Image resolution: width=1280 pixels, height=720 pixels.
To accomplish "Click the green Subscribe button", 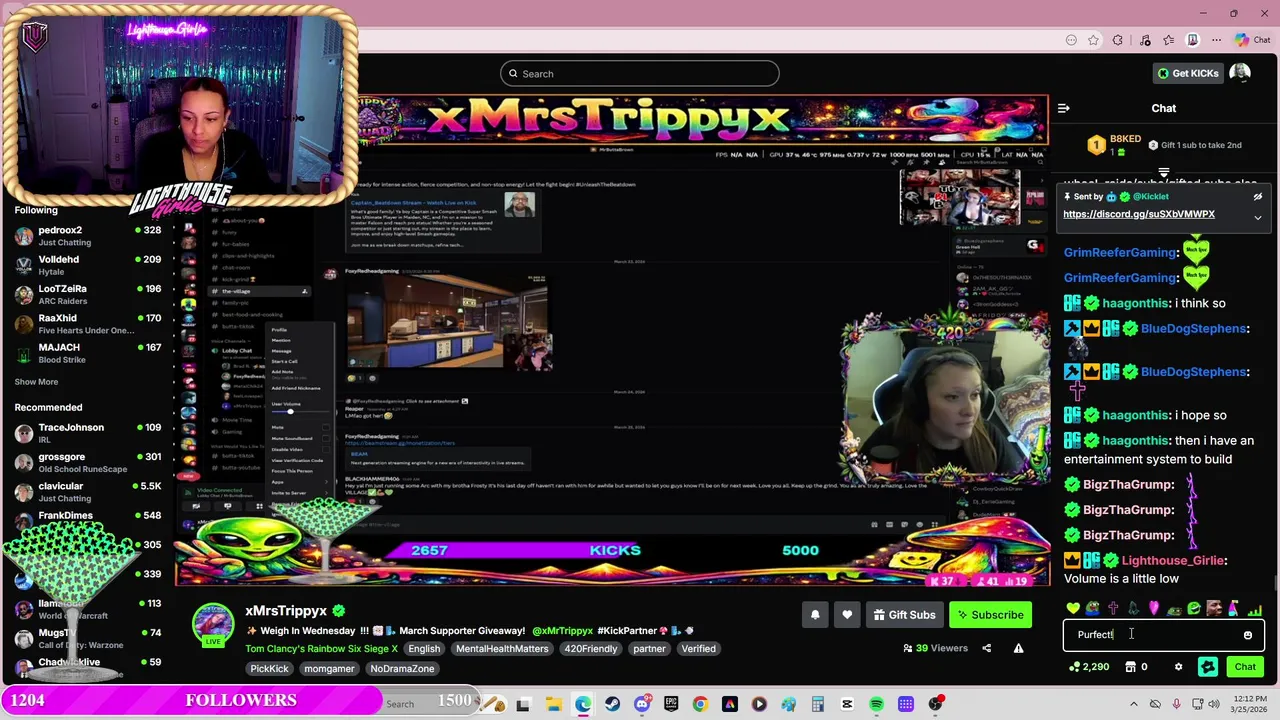I will (990, 615).
